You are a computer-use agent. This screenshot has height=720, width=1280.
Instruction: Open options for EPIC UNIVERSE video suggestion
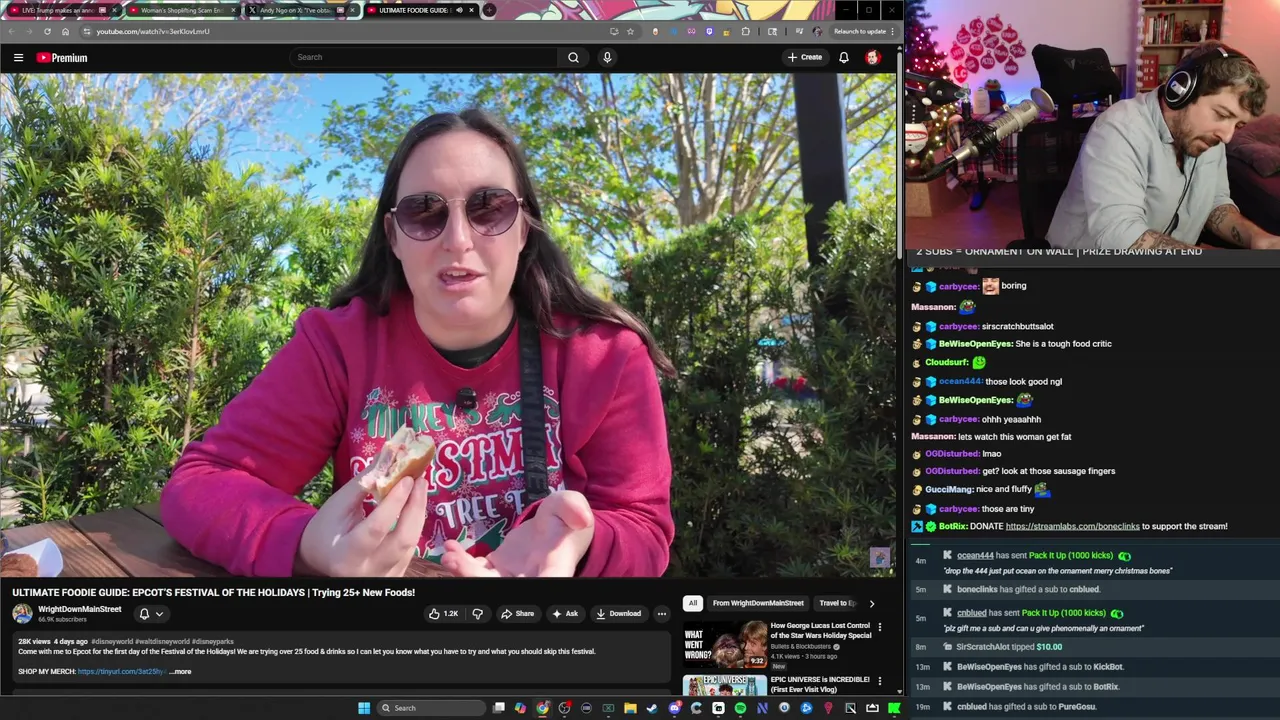click(x=880, y=681)
